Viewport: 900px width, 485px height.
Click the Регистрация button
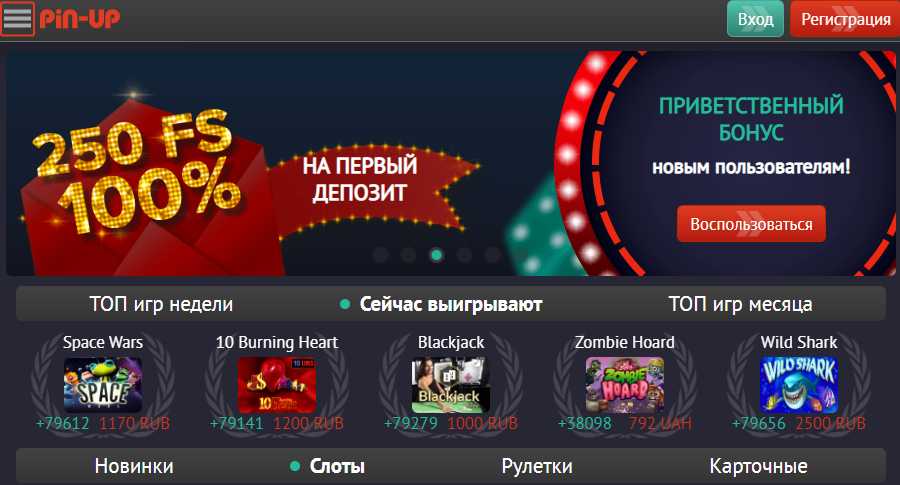coord(845,19)
